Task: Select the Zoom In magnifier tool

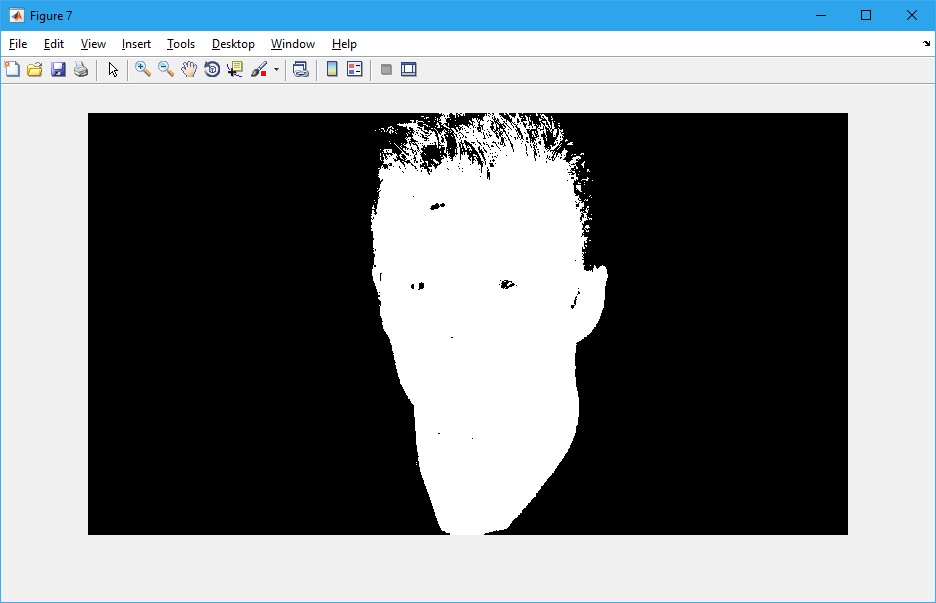Action: 143,69
